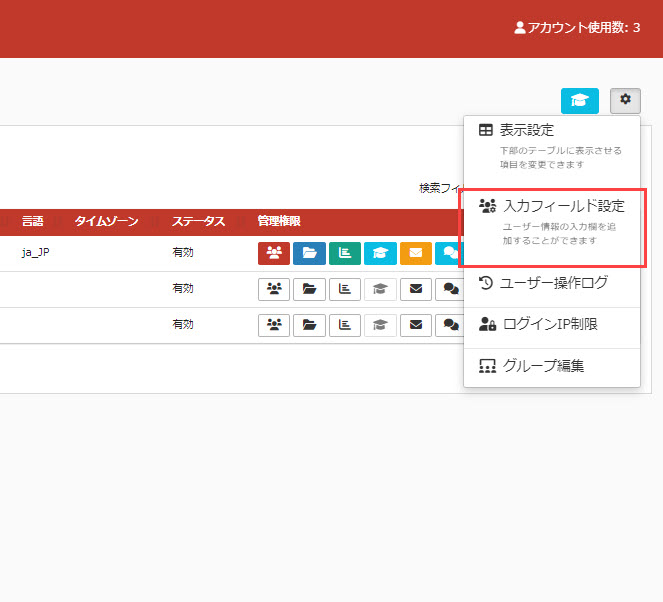The width and height of the screenshot is (663, 602).
Task: Open ユーザー操作ログ from the menu
Action: (x=552, y=283)
